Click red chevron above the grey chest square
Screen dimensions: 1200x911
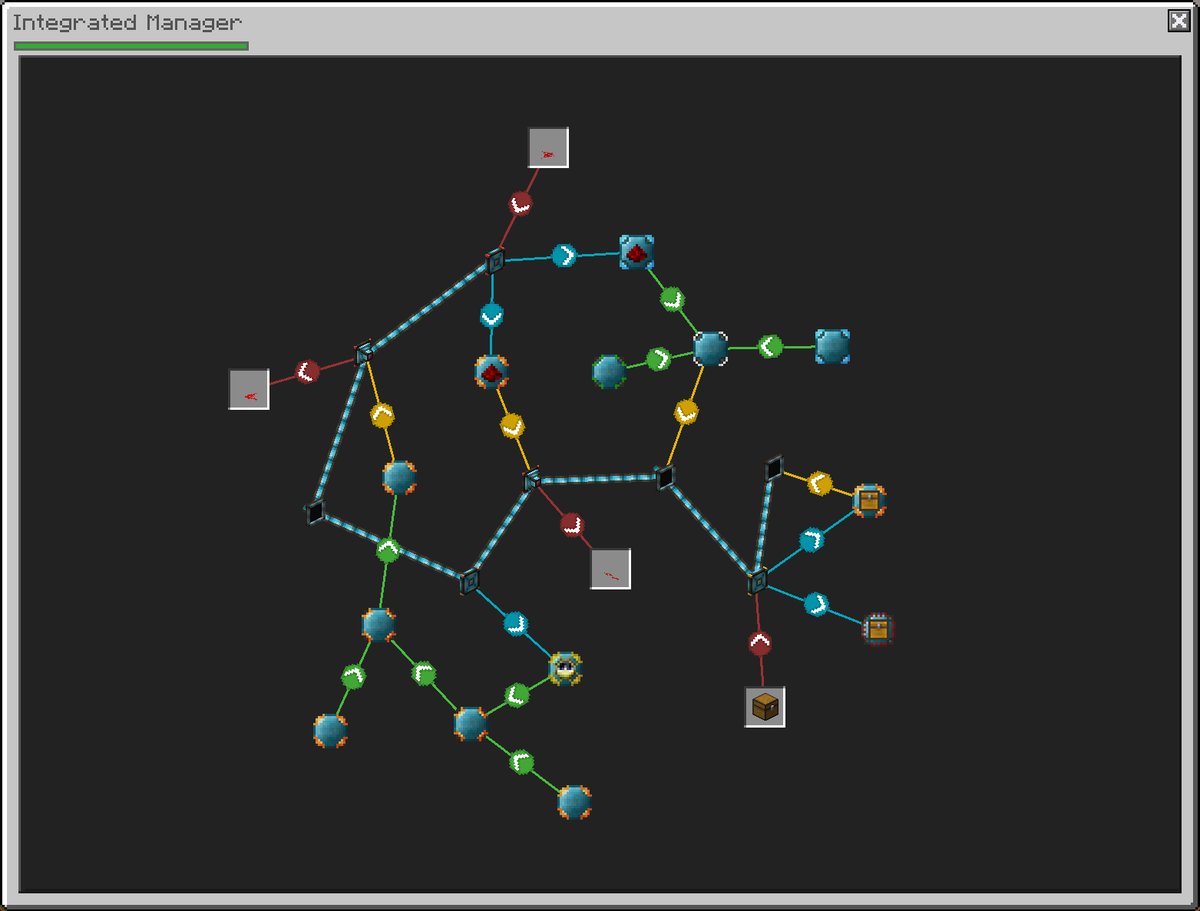[760, 644]
